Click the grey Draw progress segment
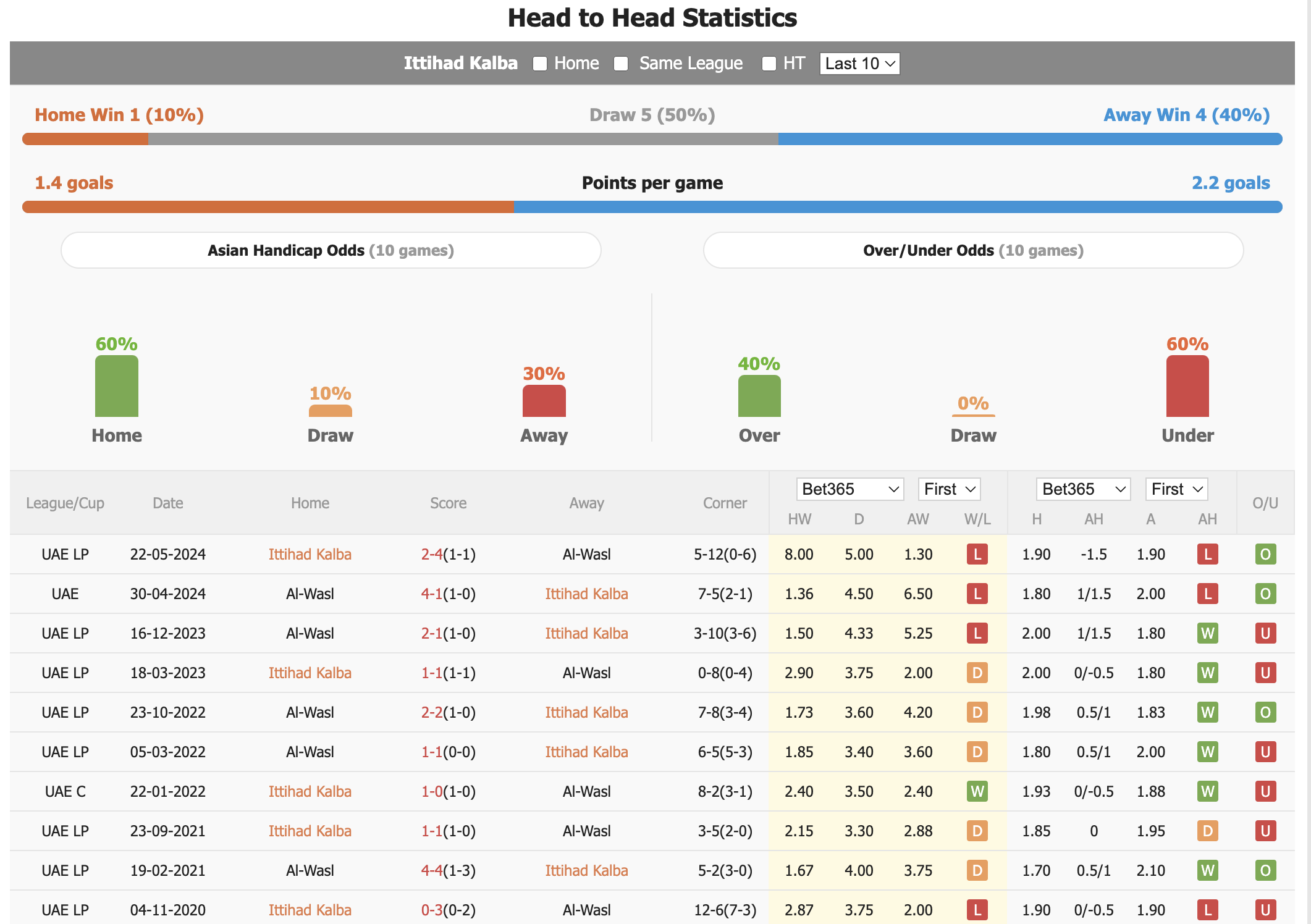Viewport: 1311px width, 924px height. point(463,139)
